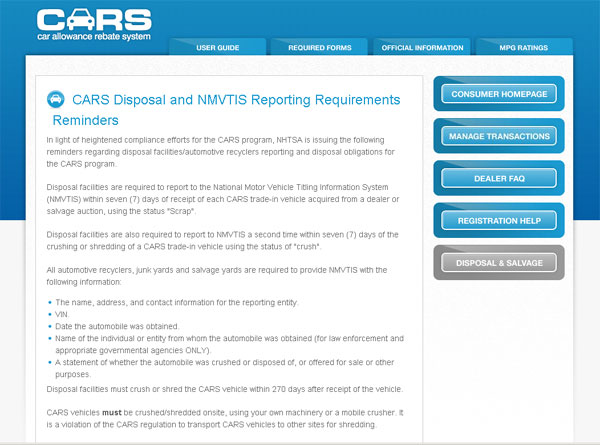This screenshot has width=600, height=445.
Task: Click the 'In light of heightened compliance efforts' paragraph
Action: pyautogui.click(x=220, y=152)
